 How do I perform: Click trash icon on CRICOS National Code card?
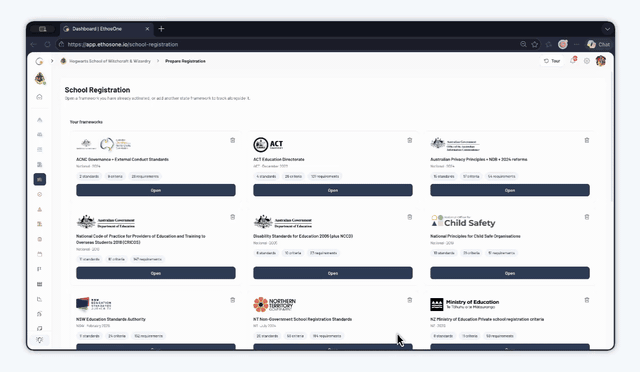233,217
